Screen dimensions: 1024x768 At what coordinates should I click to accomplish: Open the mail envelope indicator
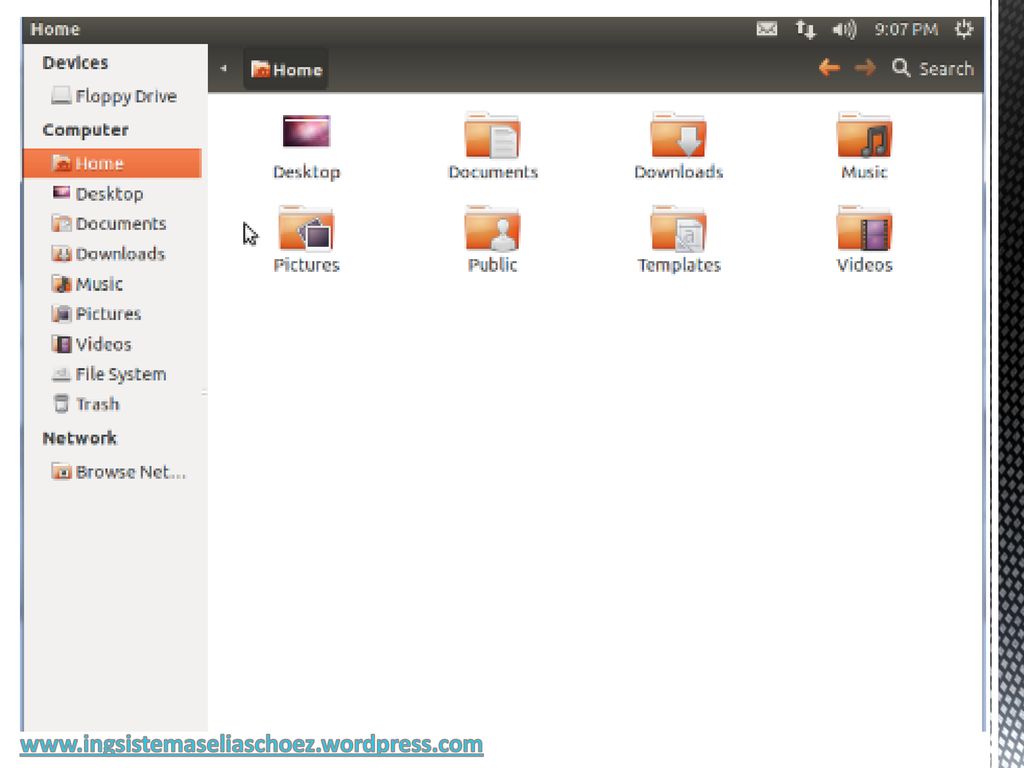coord(767,29)
